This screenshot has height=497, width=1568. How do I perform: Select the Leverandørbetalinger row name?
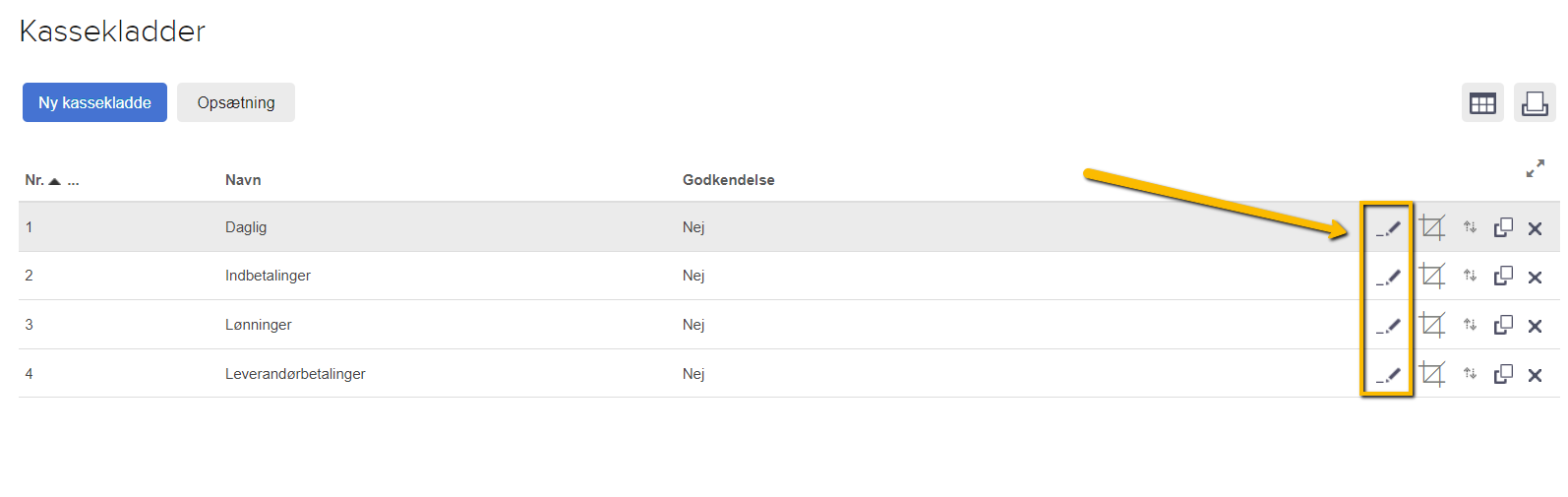[x=295, y=374]
